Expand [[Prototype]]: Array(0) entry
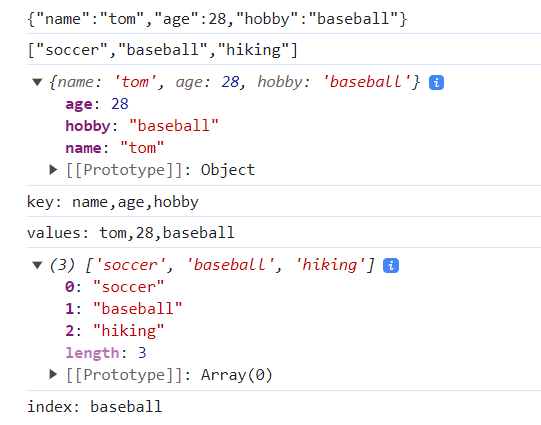Screen dimensions: 541x425 tap(53, 374)
